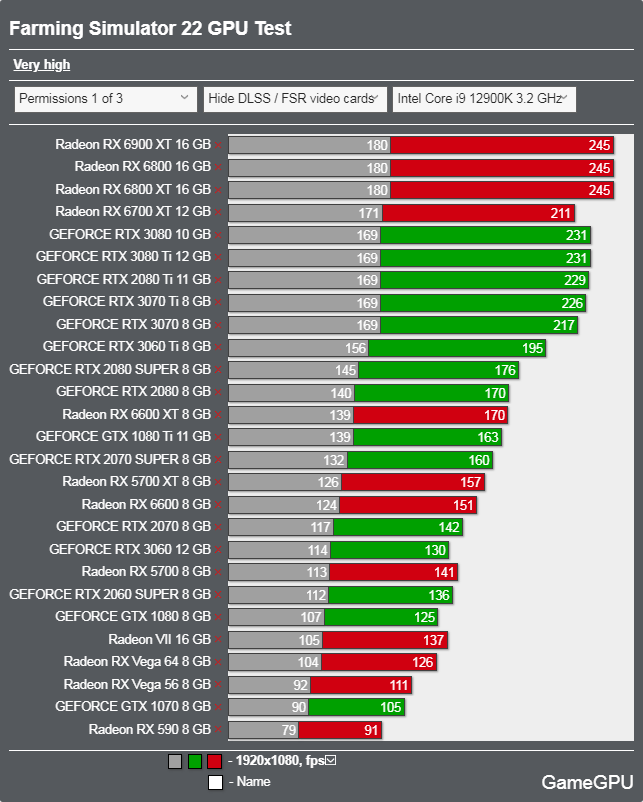
Task: Click the gray legend color swatch
Action: point(175,762)
